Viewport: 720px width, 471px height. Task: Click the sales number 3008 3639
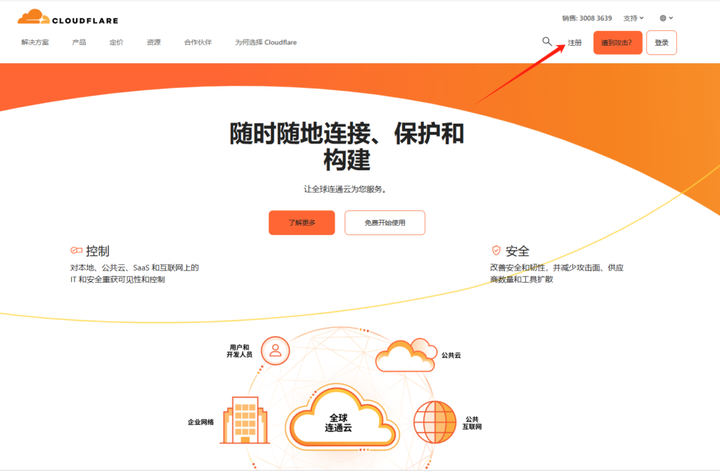pos(596,18)
